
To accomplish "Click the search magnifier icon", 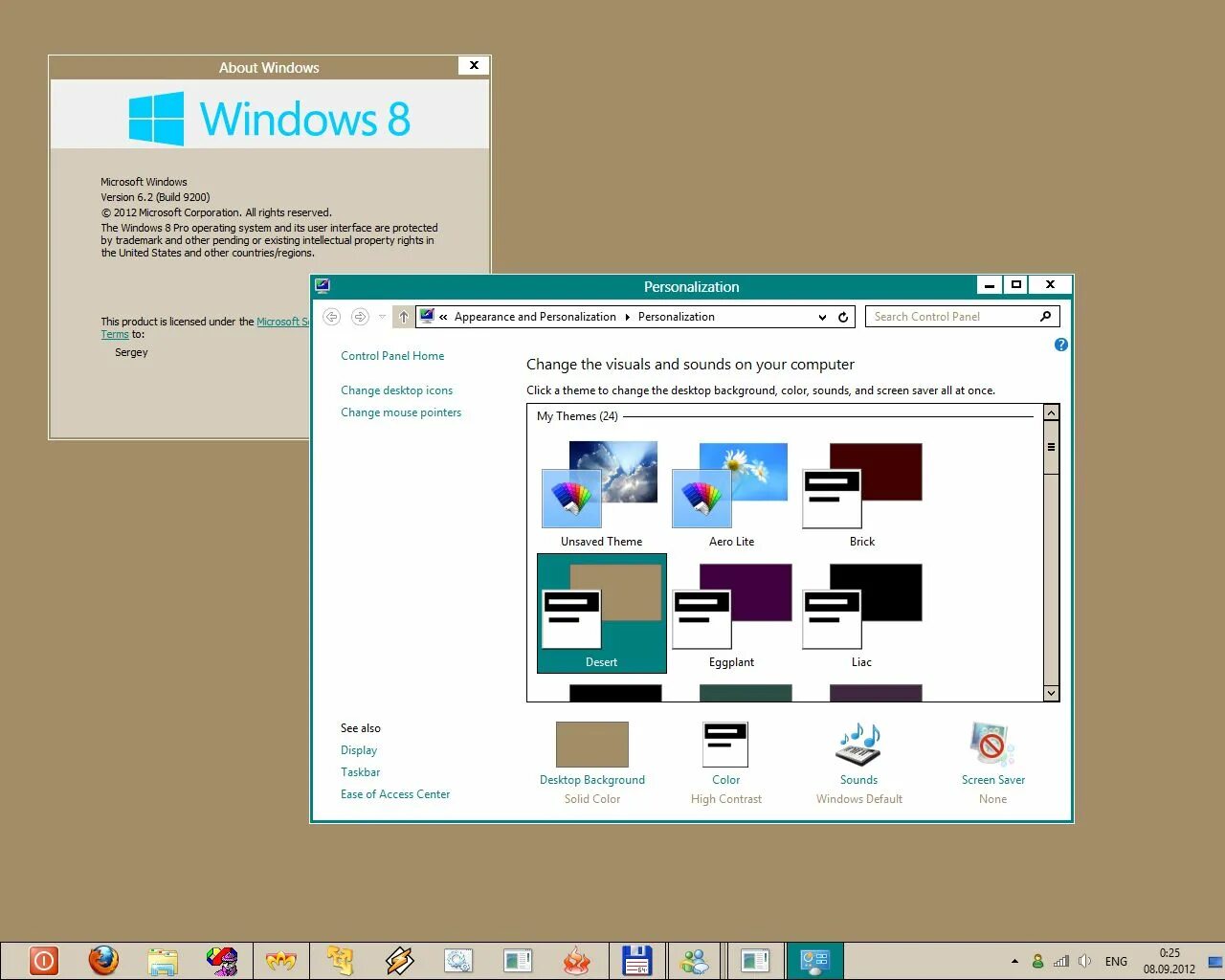I will (1045, 317).
